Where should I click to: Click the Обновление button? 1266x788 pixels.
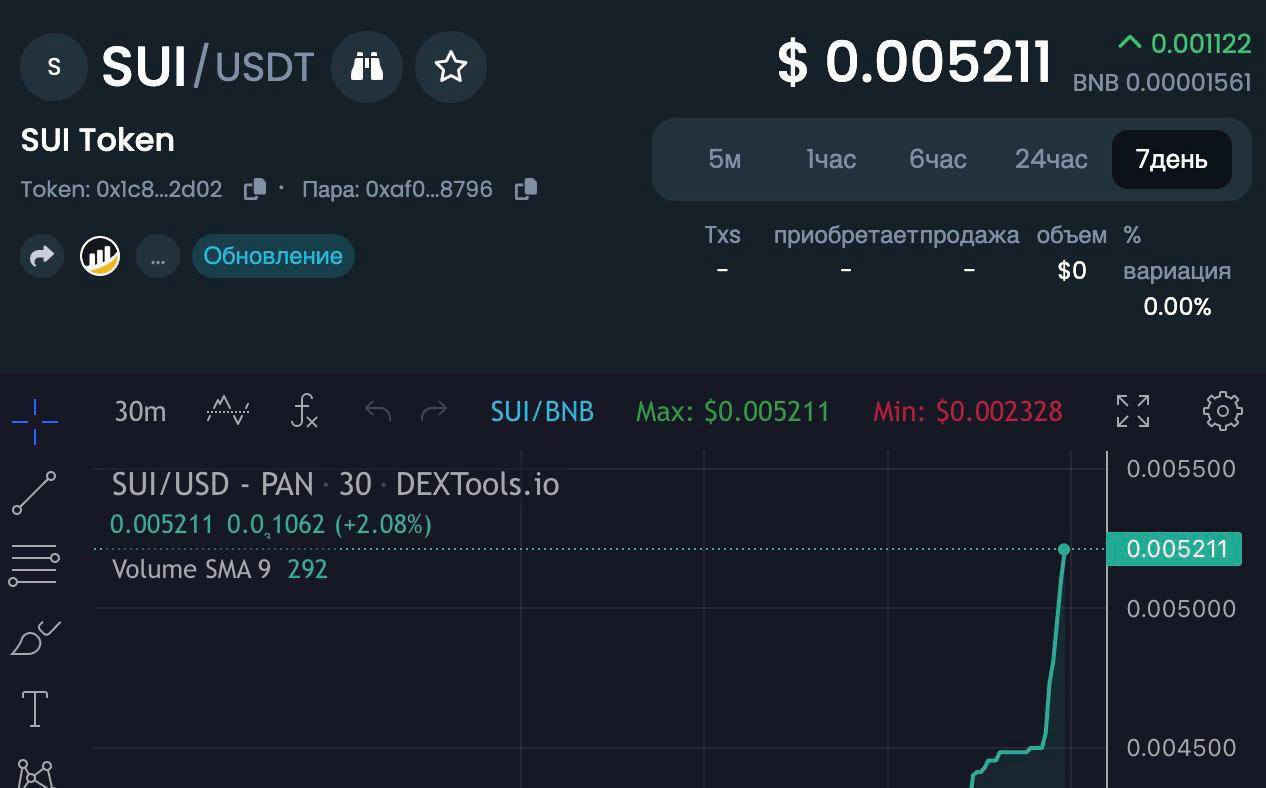(273, 256)
